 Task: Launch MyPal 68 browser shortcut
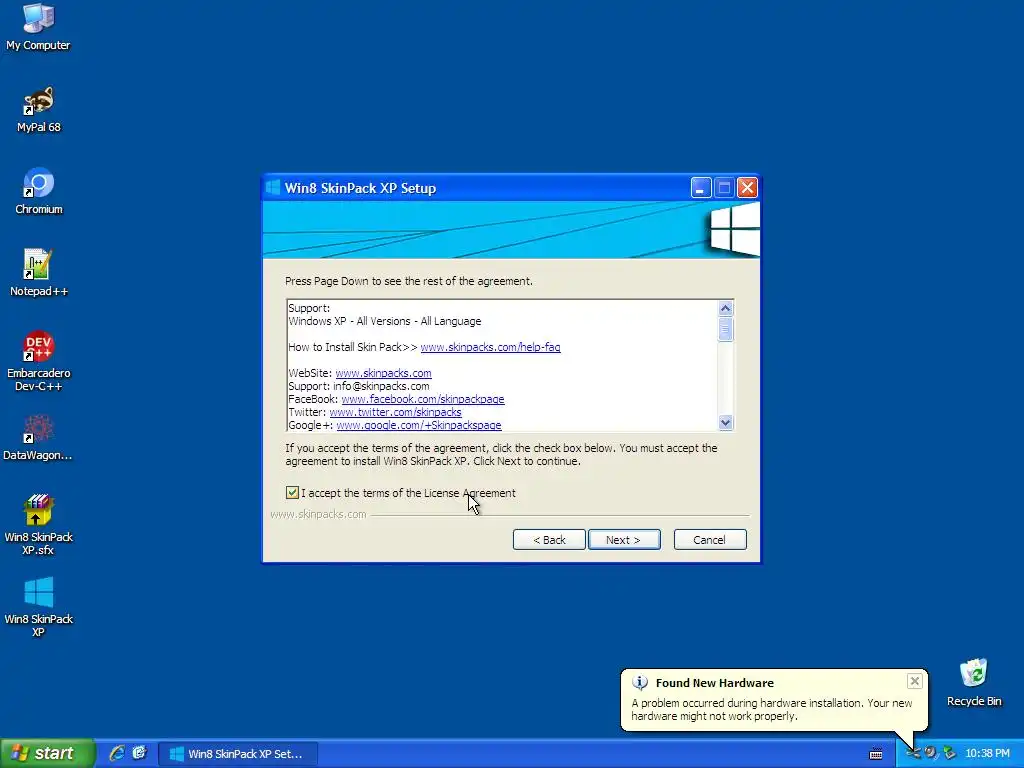tap(38, 109)
